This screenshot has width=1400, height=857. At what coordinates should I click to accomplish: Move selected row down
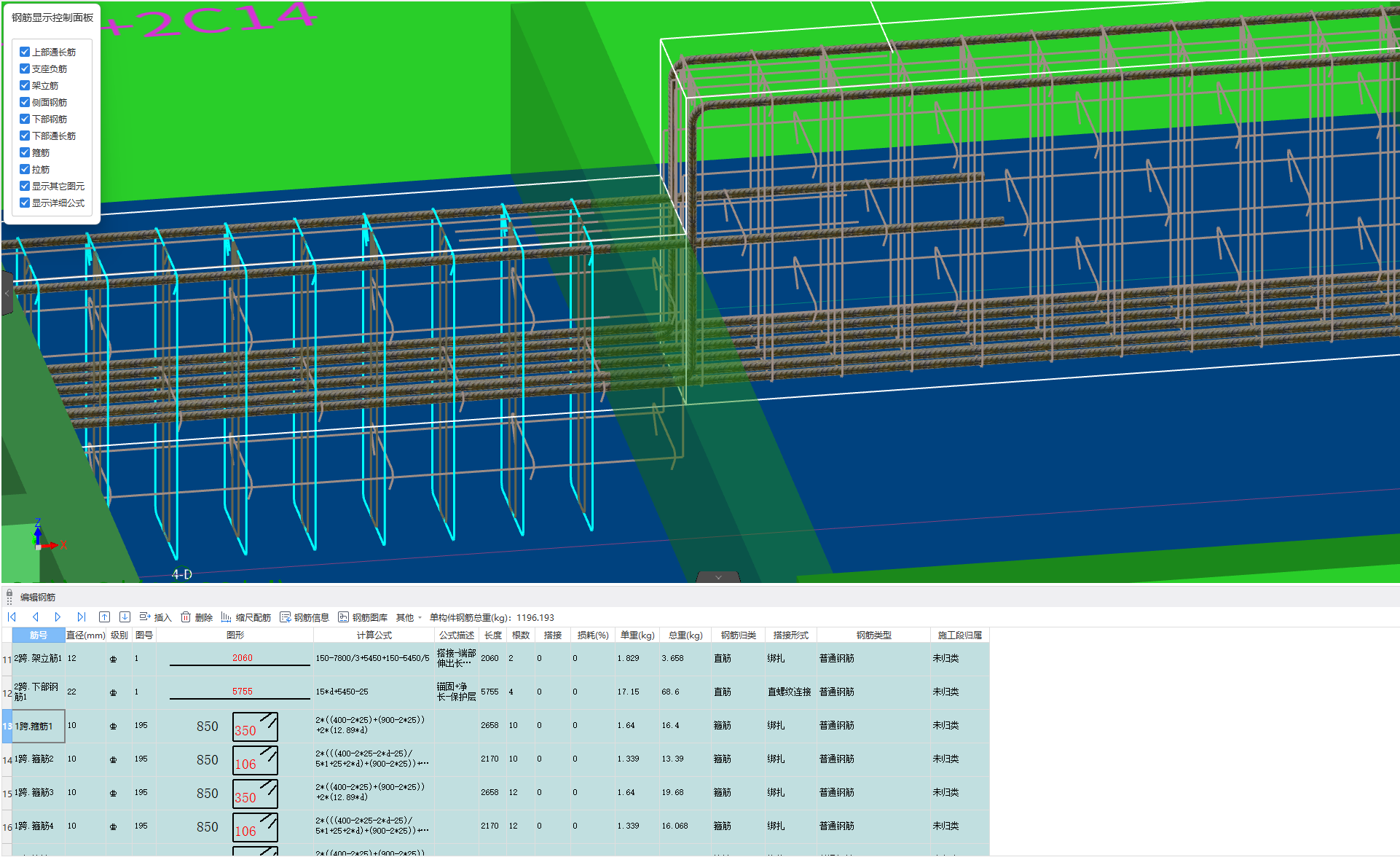(125, 617)
